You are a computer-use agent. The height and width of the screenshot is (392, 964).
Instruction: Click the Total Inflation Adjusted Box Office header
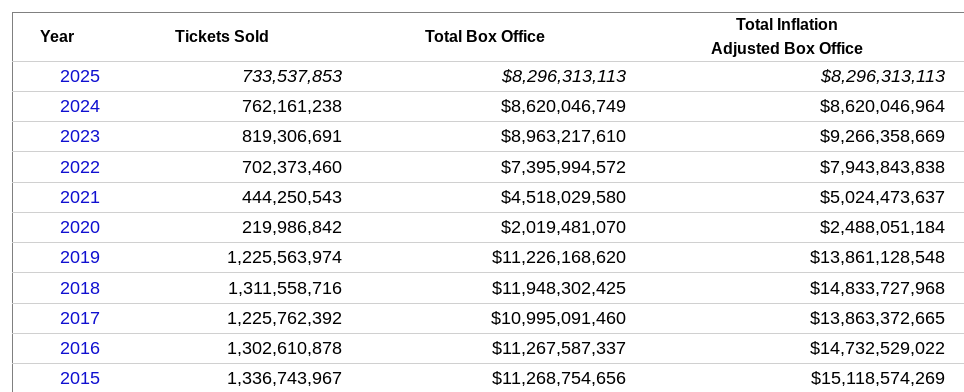point(787,36)
